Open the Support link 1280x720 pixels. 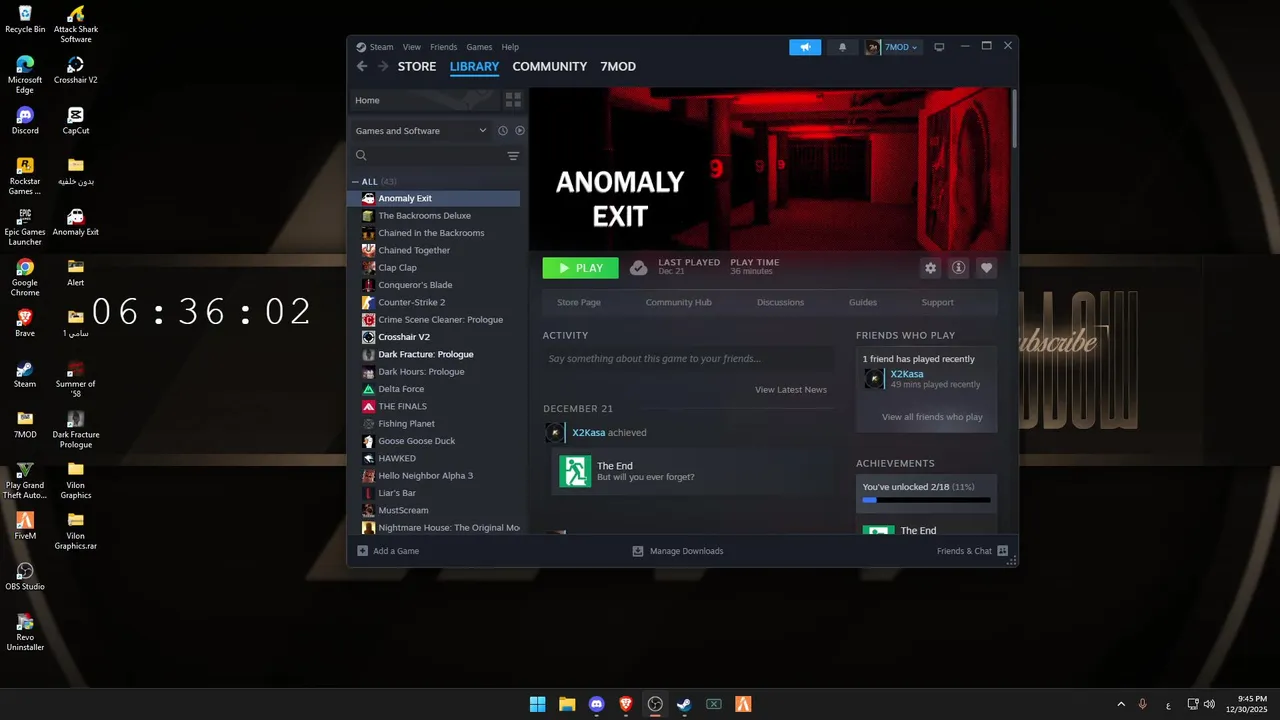tap(937, 302)
